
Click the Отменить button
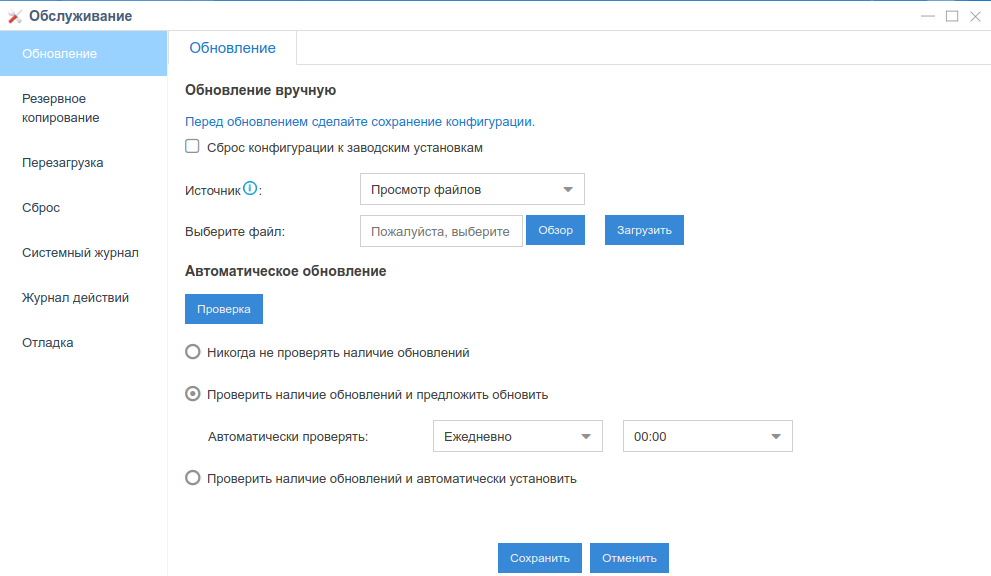(x=629, y=558)
